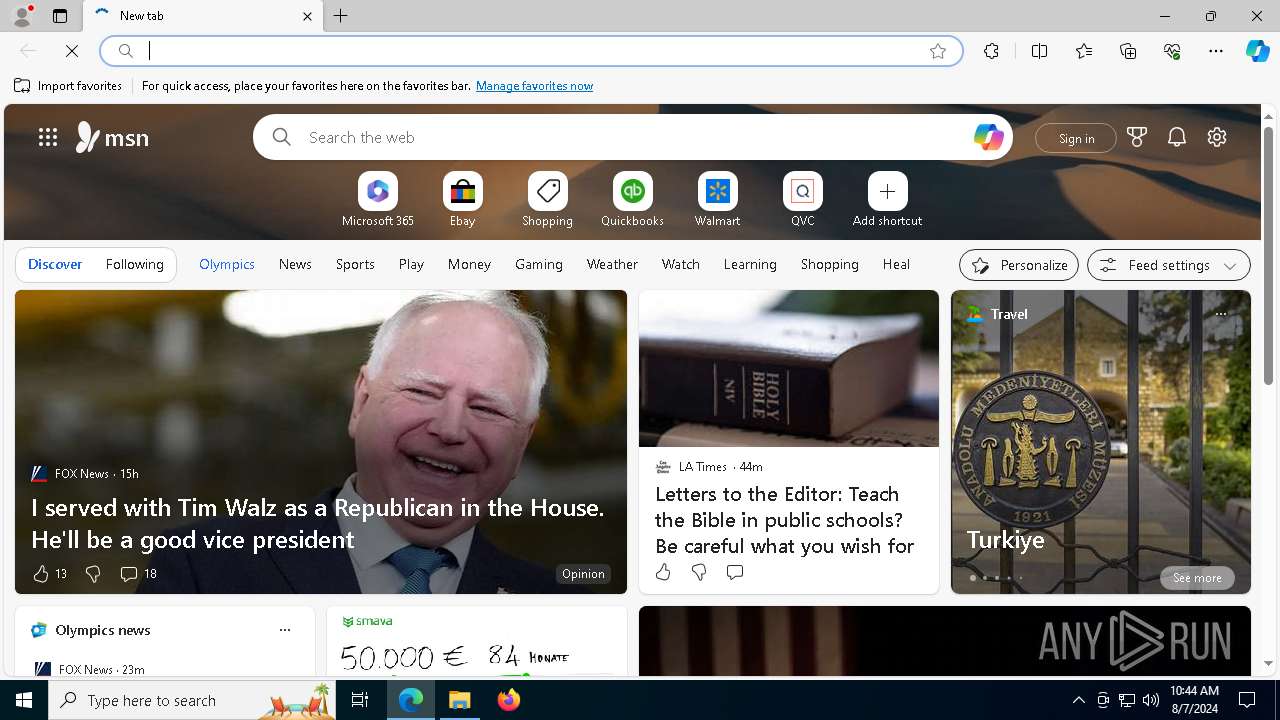Click Add shortcut plus tile

(887, 200)
